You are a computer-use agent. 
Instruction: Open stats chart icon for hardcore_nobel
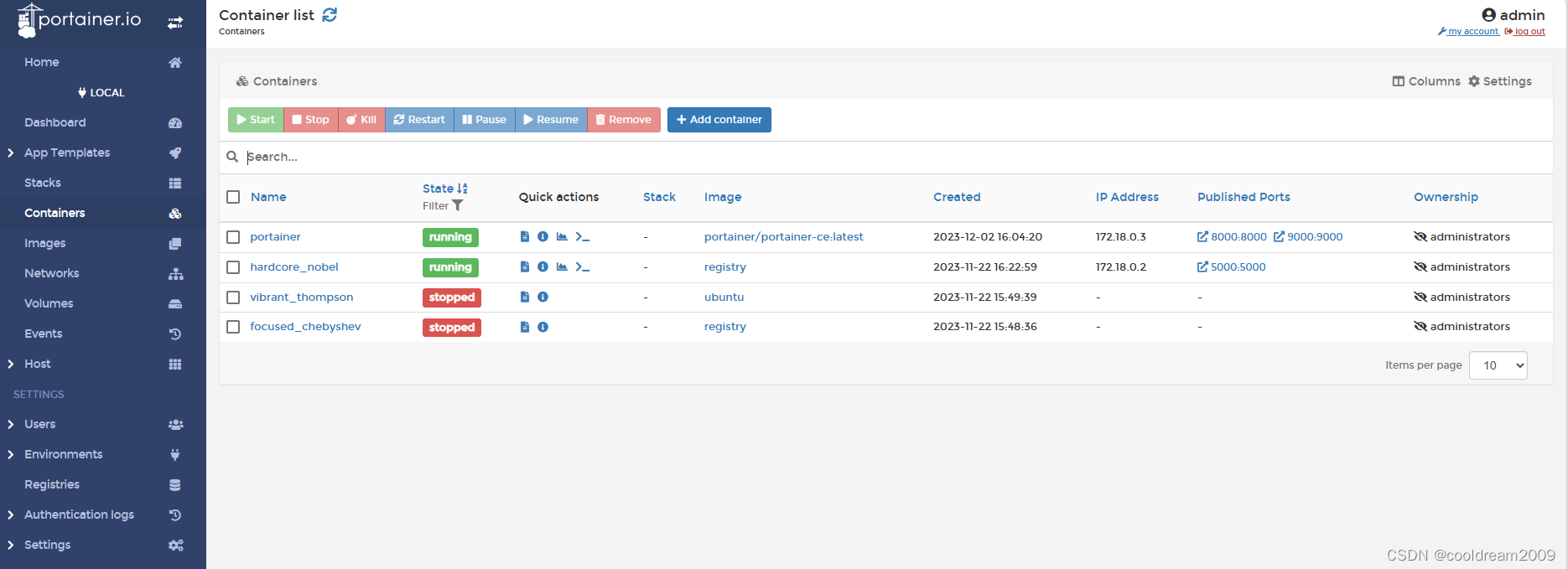pyautogui.click(x=562, y=267)
